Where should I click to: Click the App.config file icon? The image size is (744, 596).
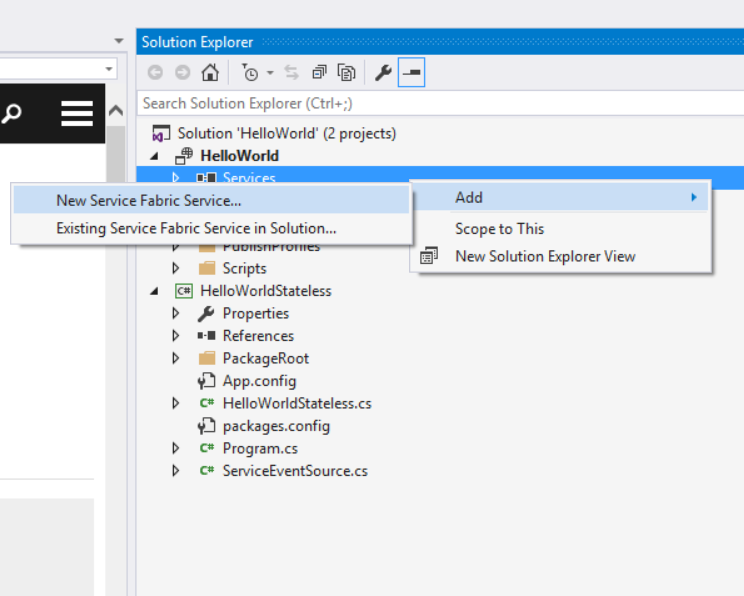pos(206,381)
